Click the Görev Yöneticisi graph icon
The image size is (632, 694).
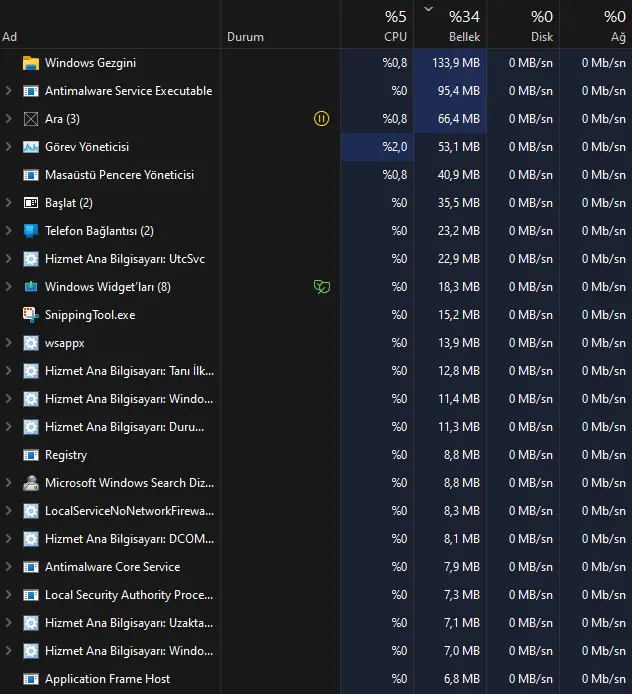point(31,147)
